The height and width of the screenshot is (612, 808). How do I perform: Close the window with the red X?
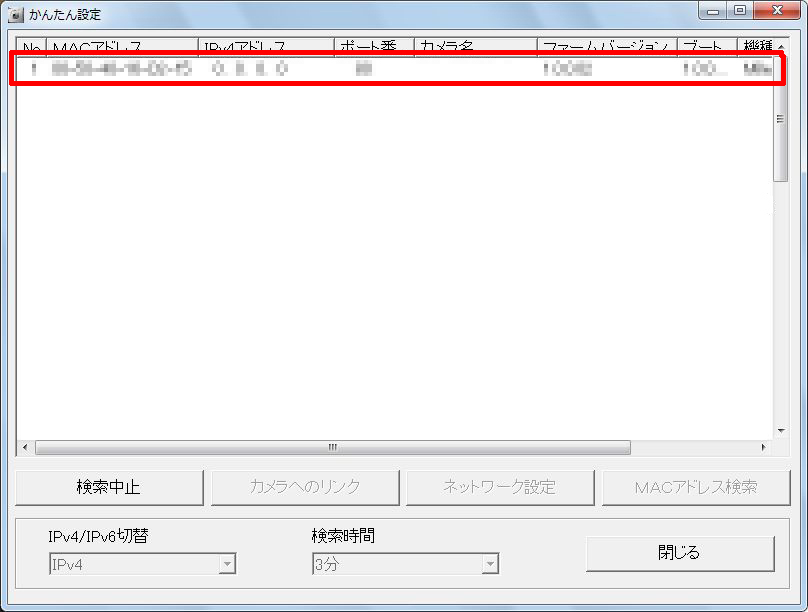(776, 12)
